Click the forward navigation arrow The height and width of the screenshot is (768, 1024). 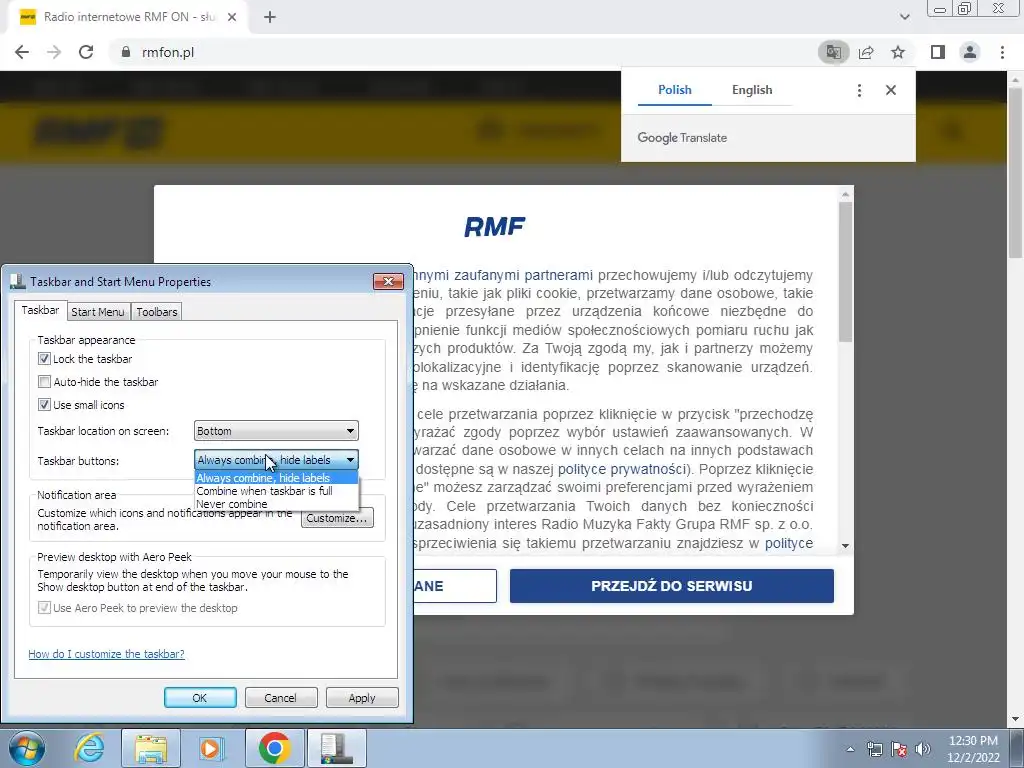tap(54, 52)
